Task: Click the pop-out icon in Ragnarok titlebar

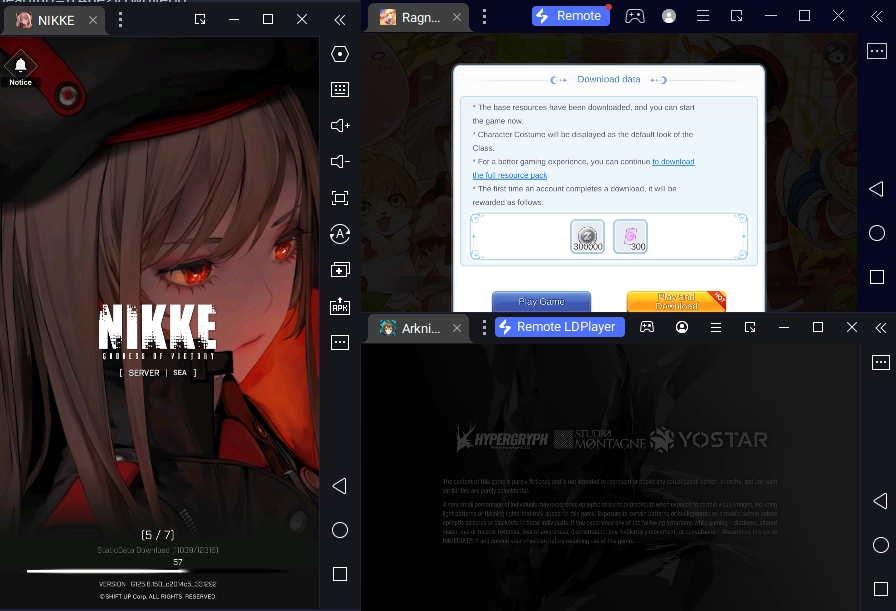Action: (x=737, y=16)
